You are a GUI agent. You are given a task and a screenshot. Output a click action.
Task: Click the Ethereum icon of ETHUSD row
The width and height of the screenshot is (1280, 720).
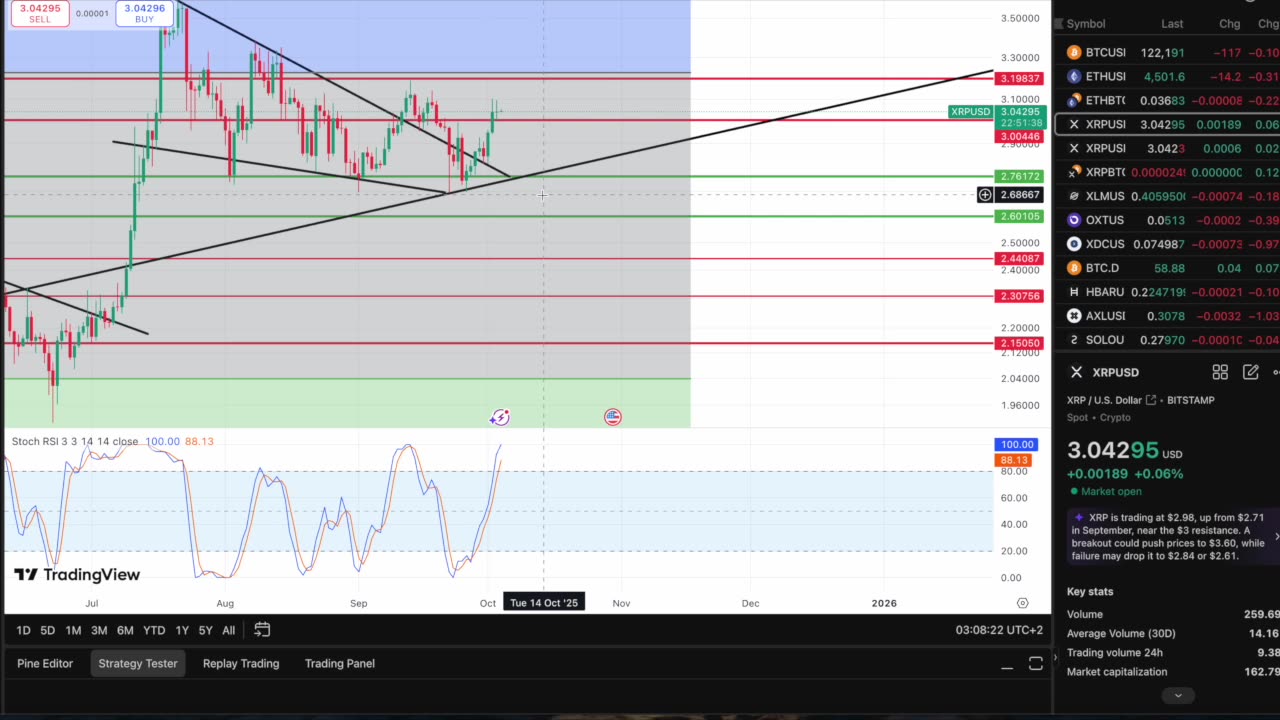pos(1074,76)
